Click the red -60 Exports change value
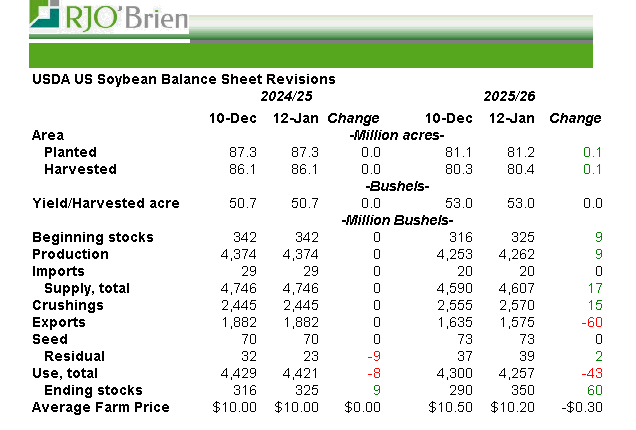Viewport: 636px width, 430px height. (x=590, y=322)
